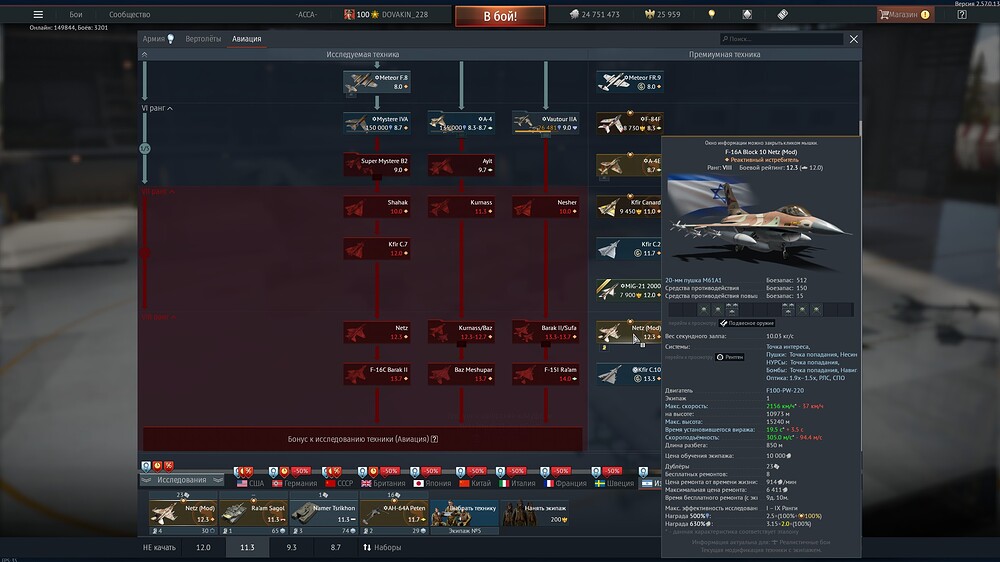Open the help question mark icon

(962, 14)
